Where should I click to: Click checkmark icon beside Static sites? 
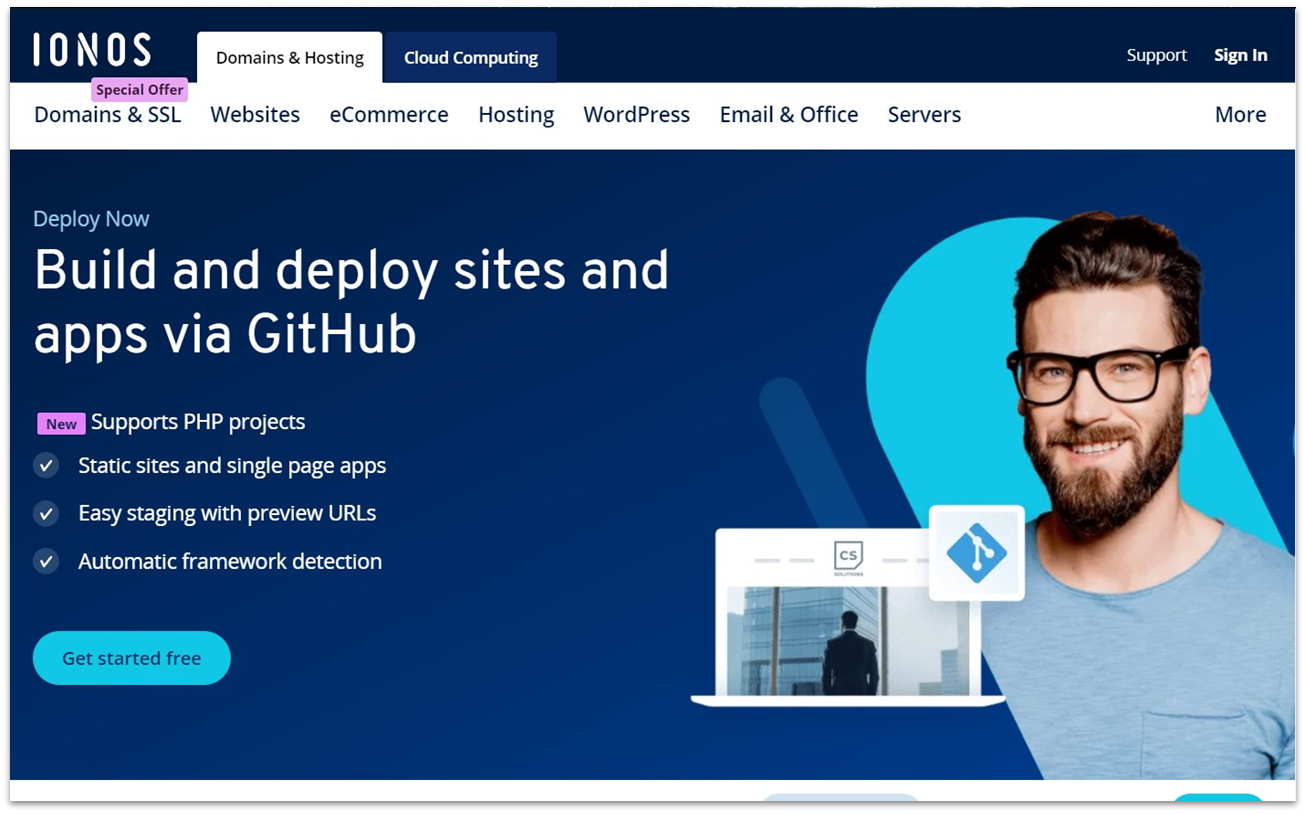pyautogui.click(x=46, y=465)
